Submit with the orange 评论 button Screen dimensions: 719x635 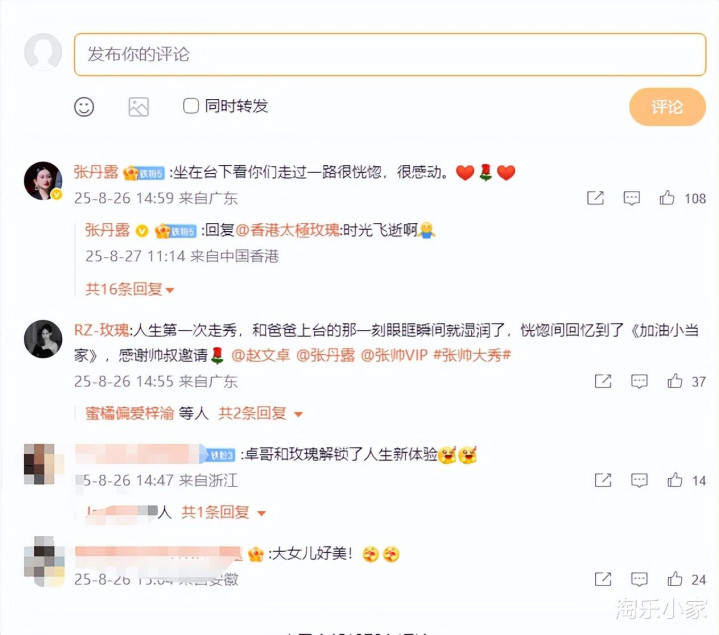click(667, 107)
